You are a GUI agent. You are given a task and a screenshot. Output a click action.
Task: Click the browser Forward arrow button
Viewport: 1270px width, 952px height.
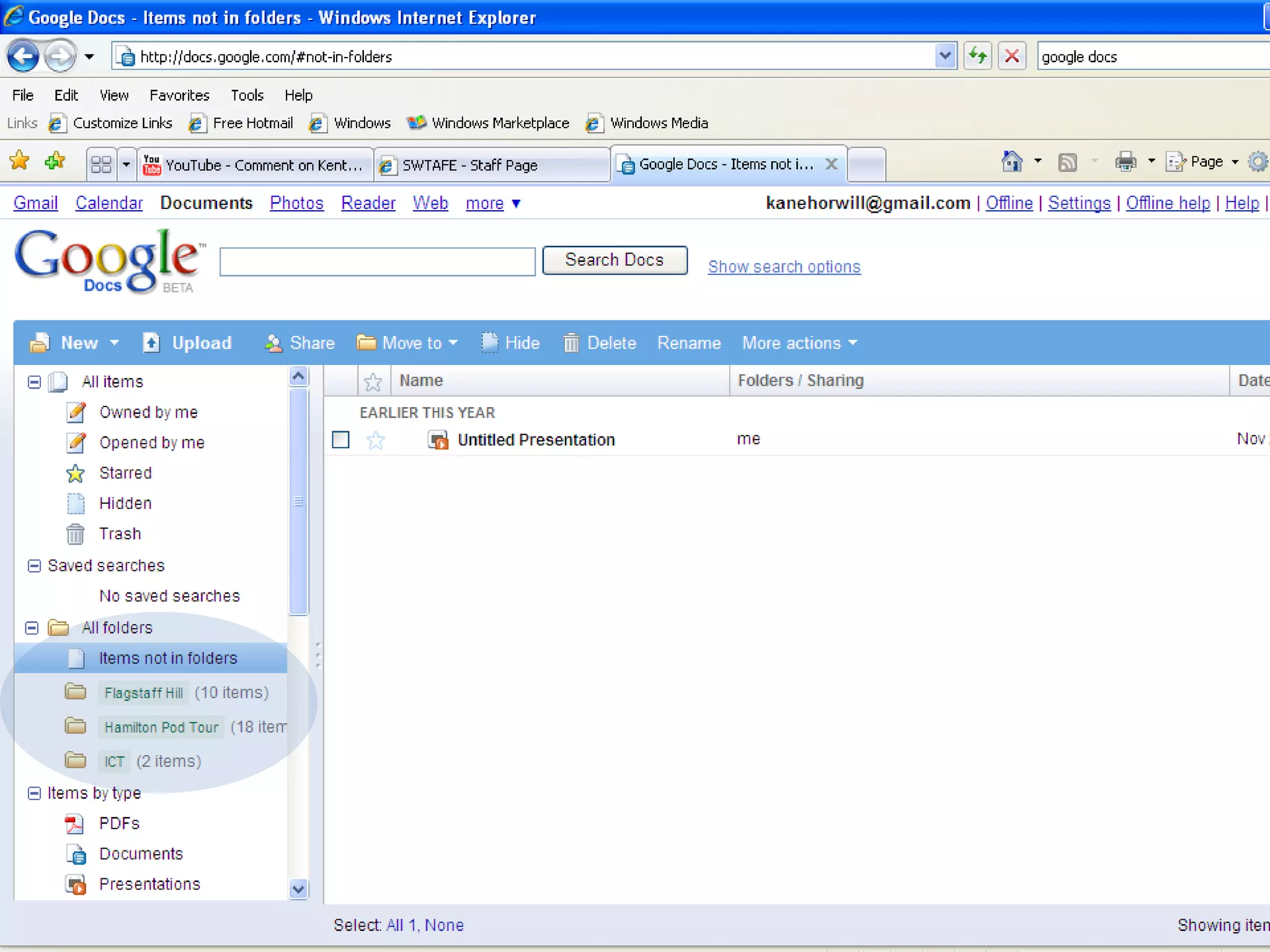coord(60,56)
